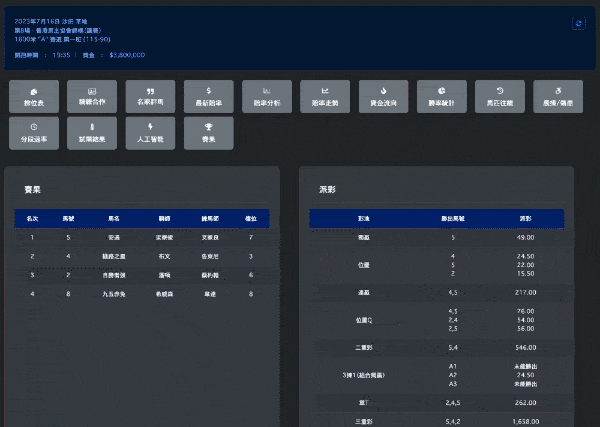Select first-place row for horse number 5
The image size is (600, 427).
tap(140, 238)
